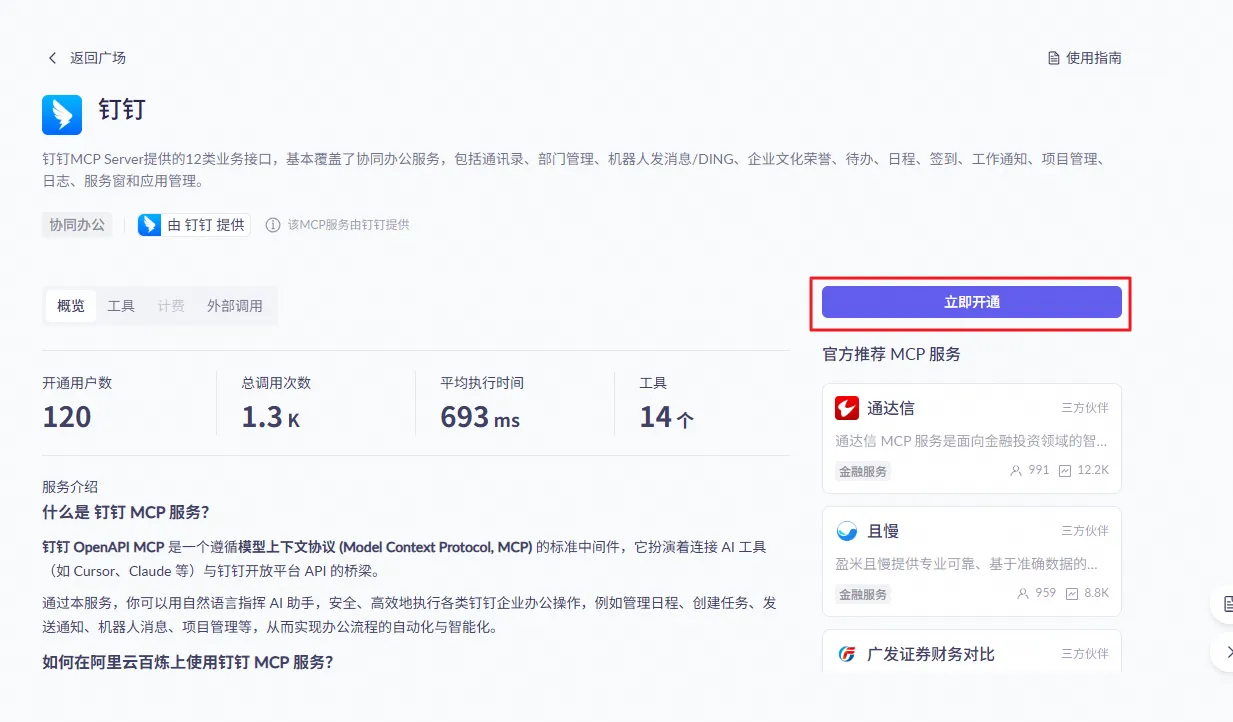Click the call count icon beside 8.8K
Screen dimensions: 1233x722
coord(1072,593)
